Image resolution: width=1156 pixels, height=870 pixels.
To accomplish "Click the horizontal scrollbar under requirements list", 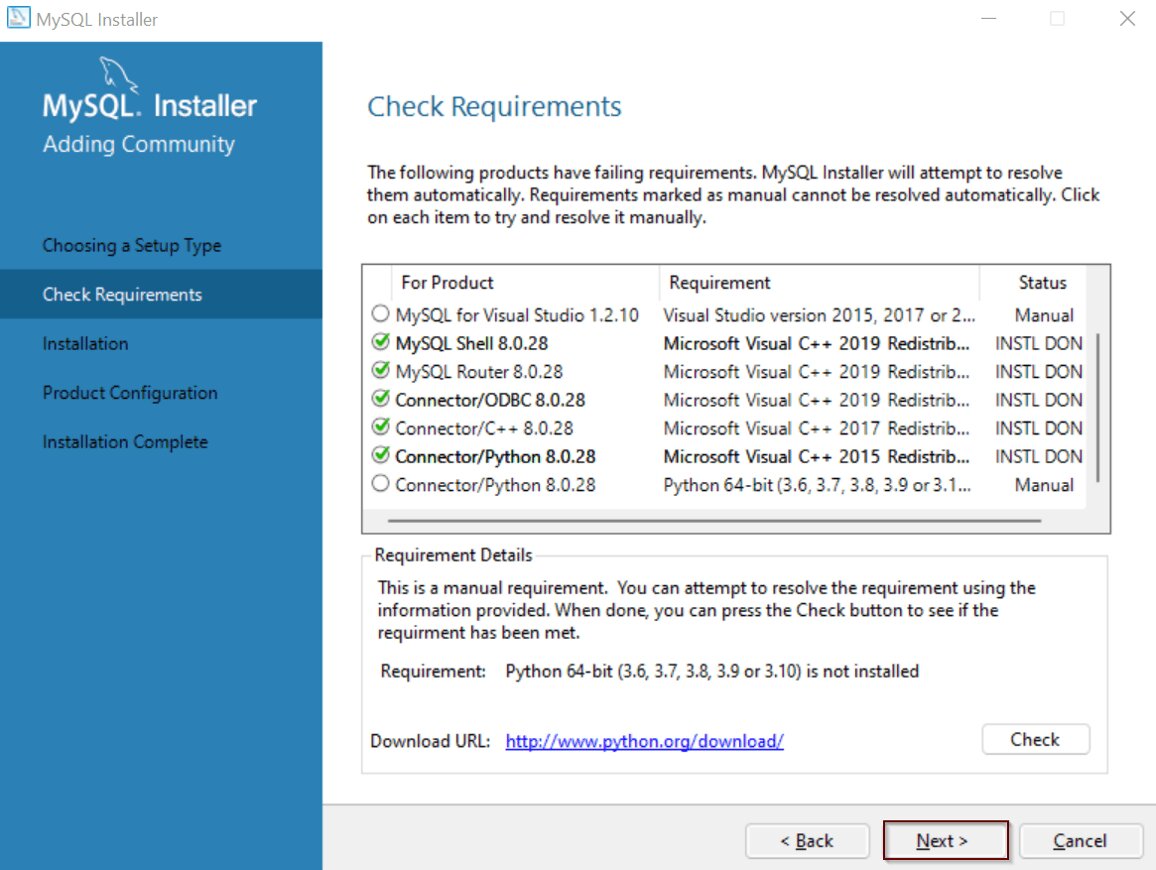I will [714, 520].
